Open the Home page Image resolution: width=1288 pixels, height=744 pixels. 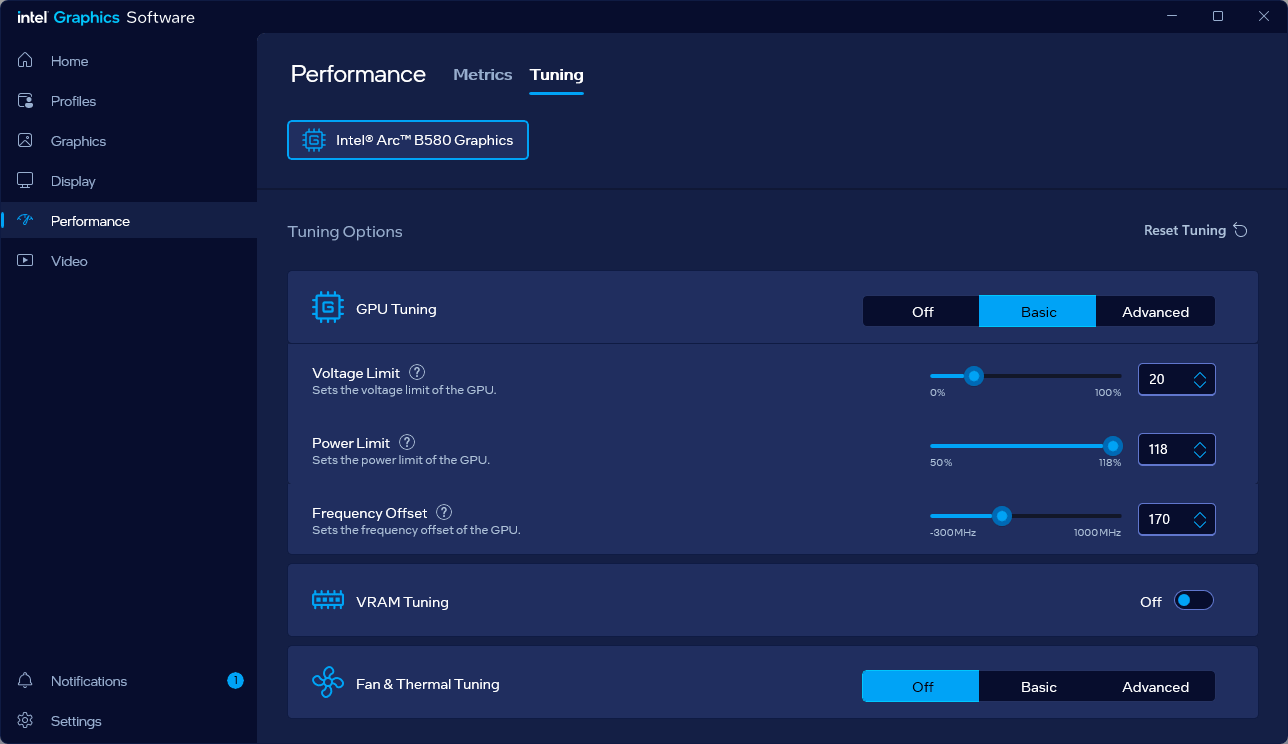[x=128, y=61]
